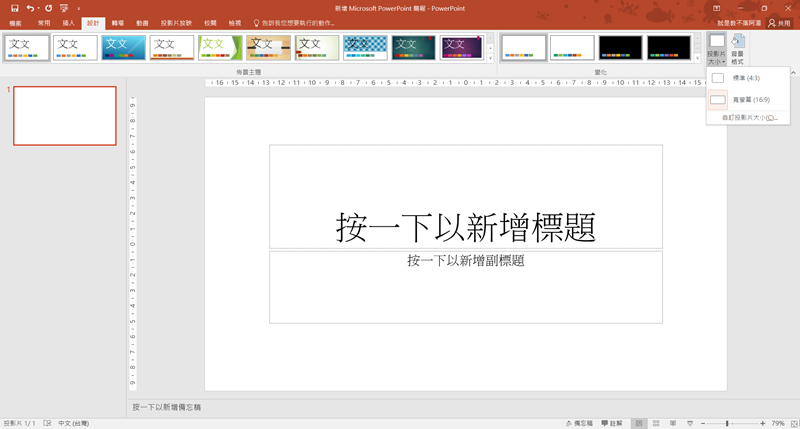Click the Undo arrow icon
This screenshot has width=800, height=429.
coord(30,8)
